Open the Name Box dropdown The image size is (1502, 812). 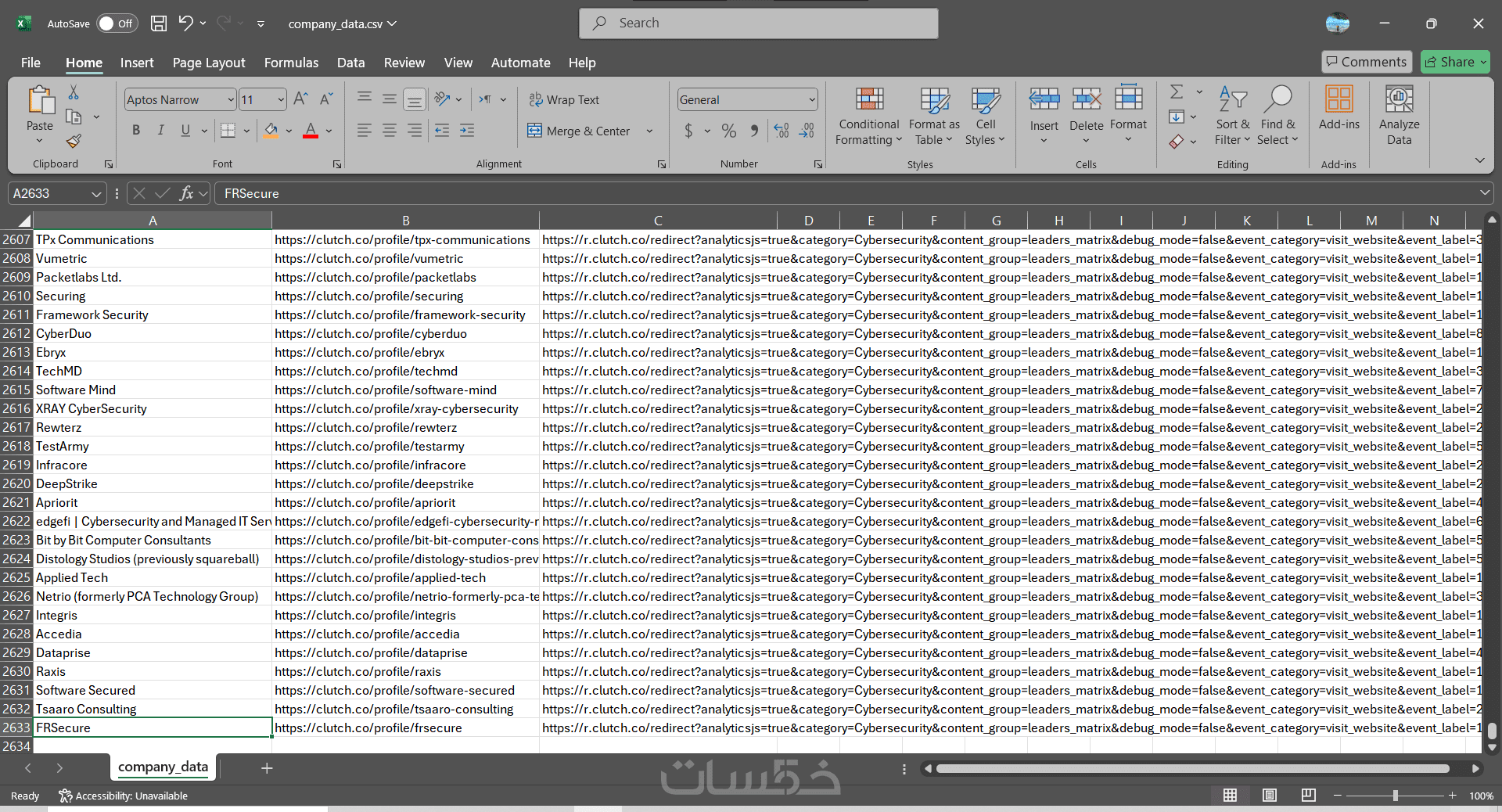click(x=96, y=193)
